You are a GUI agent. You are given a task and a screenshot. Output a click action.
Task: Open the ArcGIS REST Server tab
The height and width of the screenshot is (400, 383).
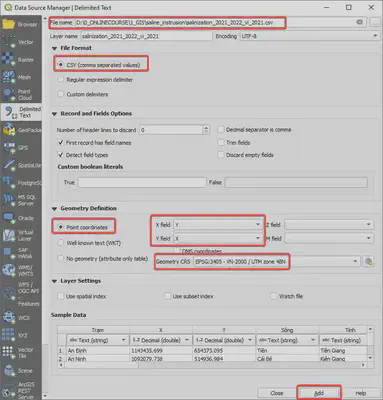(x=21, y=390)
